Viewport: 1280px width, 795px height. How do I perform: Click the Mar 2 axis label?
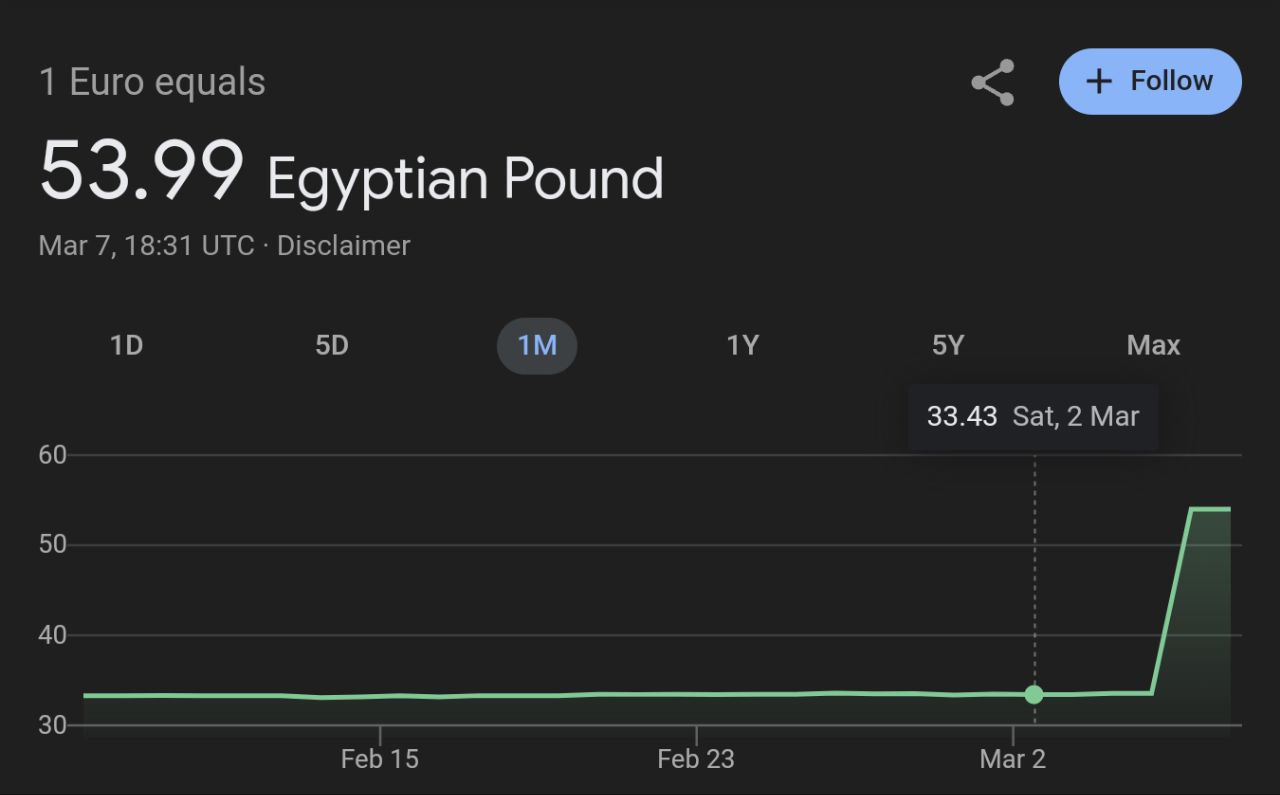coord(1012,759)
